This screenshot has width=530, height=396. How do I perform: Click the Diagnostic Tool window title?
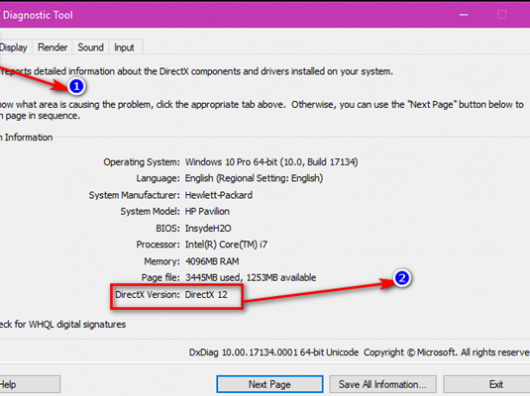[37, 15]
